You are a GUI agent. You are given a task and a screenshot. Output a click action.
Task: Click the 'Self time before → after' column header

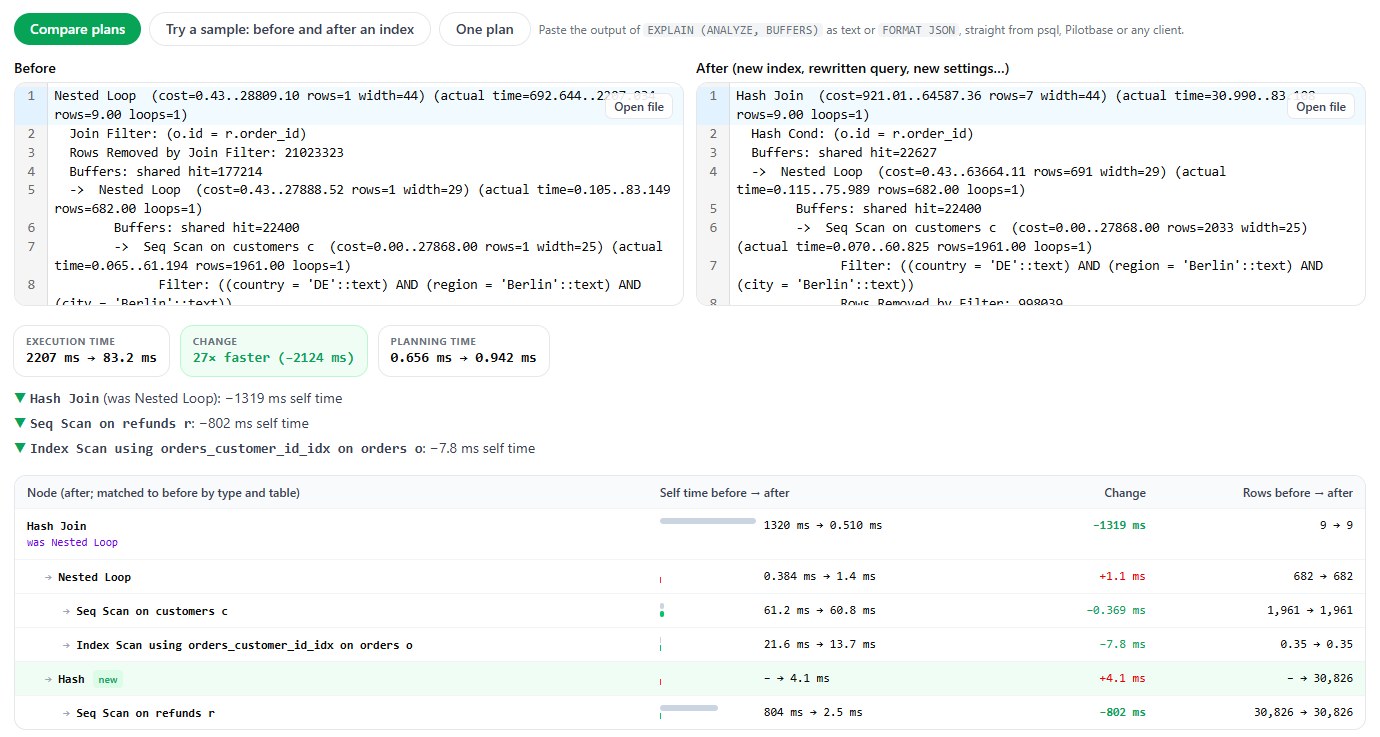(724, 493)
